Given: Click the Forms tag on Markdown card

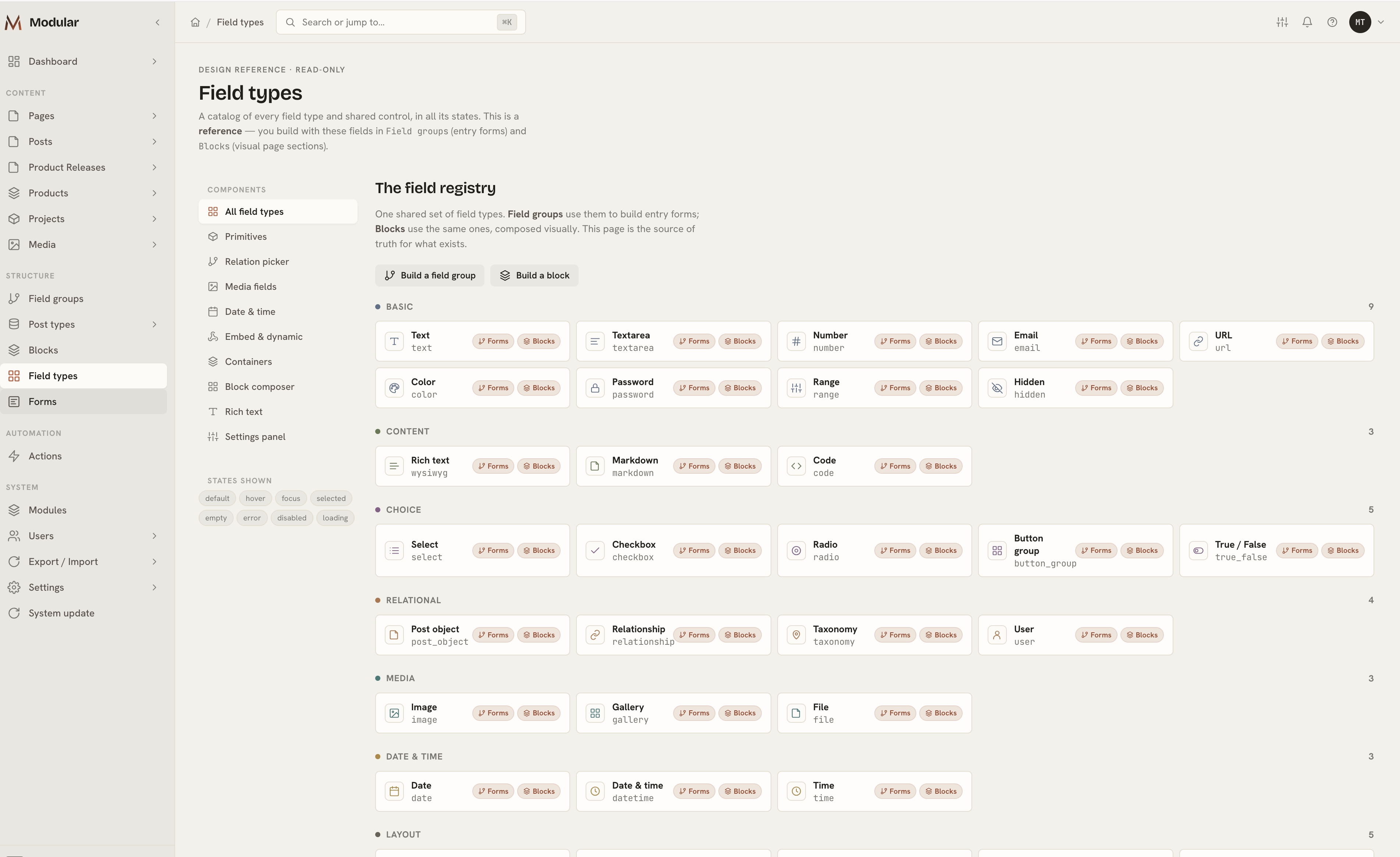Looking at the screenshot, I should 694,466.
